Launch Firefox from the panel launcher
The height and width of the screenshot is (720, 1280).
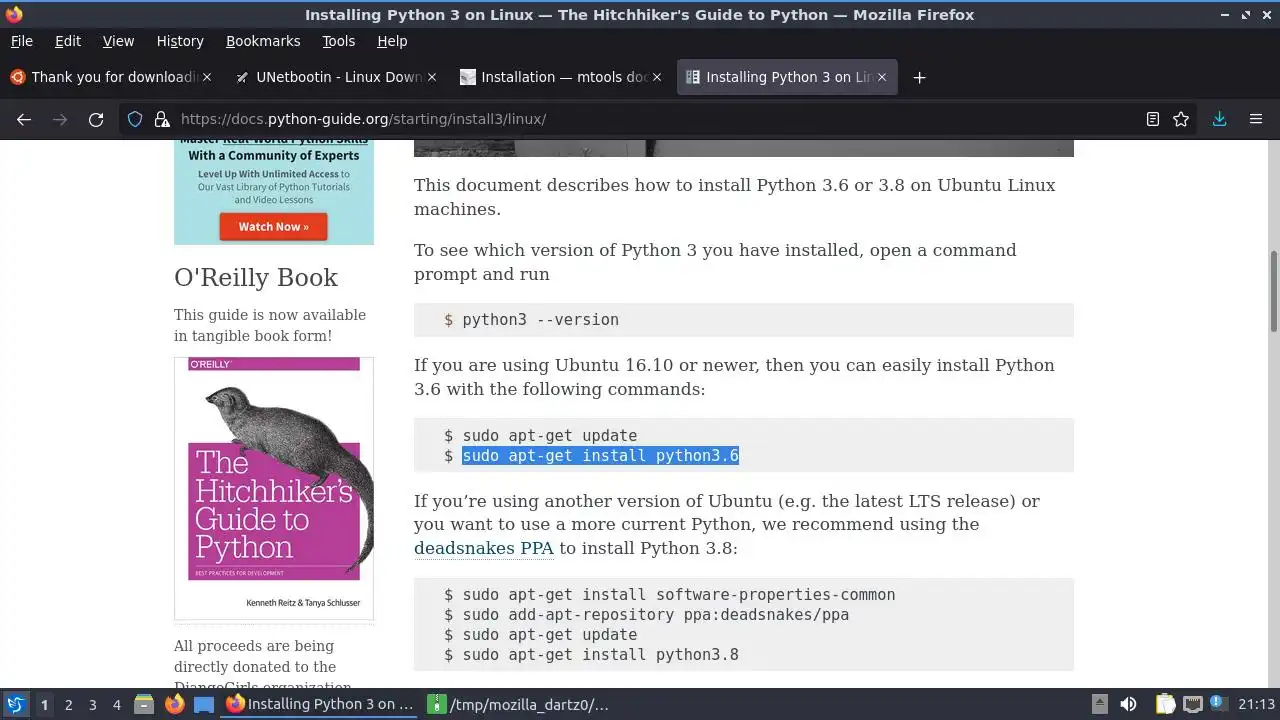[x=174, y=704]
